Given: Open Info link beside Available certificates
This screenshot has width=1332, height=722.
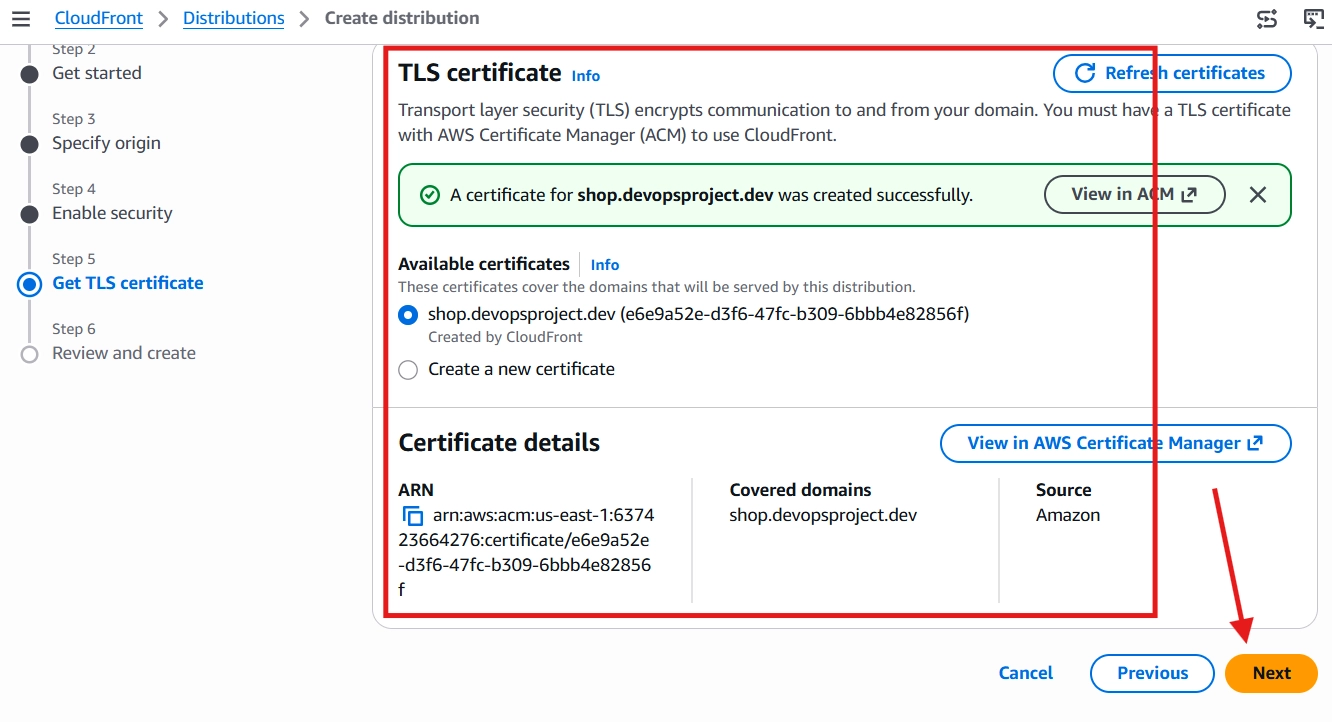Looking at the screenshot, I should [x=605, y=265].
